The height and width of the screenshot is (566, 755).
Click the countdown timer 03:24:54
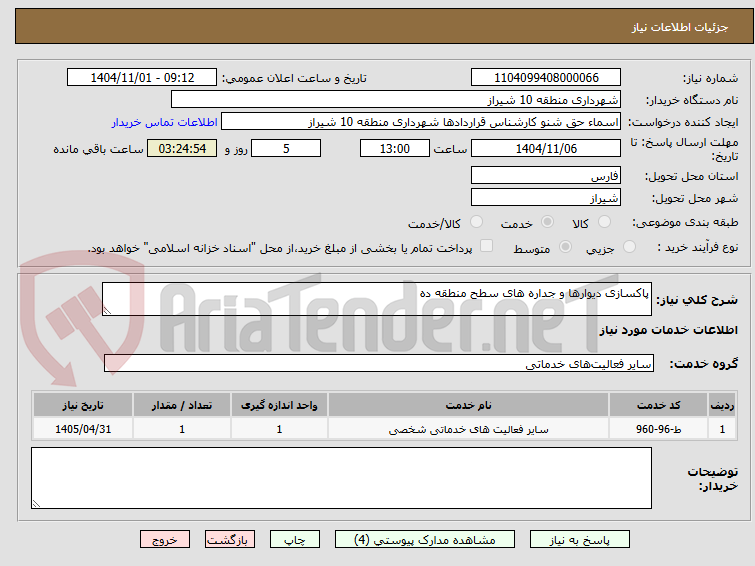(182, 148)
